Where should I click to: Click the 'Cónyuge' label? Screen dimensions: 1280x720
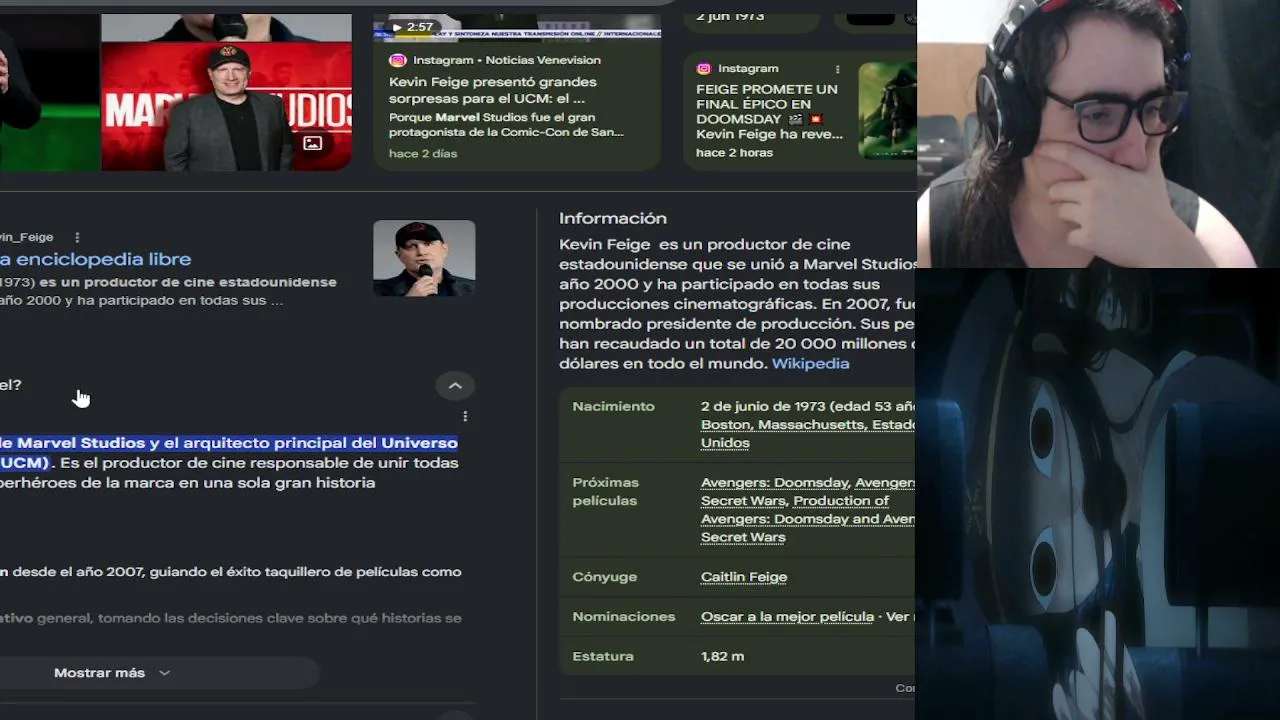[604, 577]
